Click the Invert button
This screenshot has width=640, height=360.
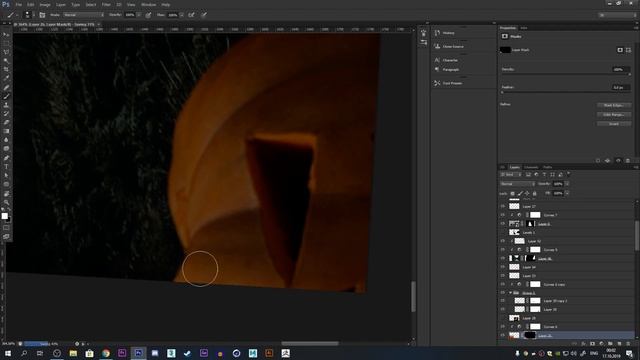(614, 124)
